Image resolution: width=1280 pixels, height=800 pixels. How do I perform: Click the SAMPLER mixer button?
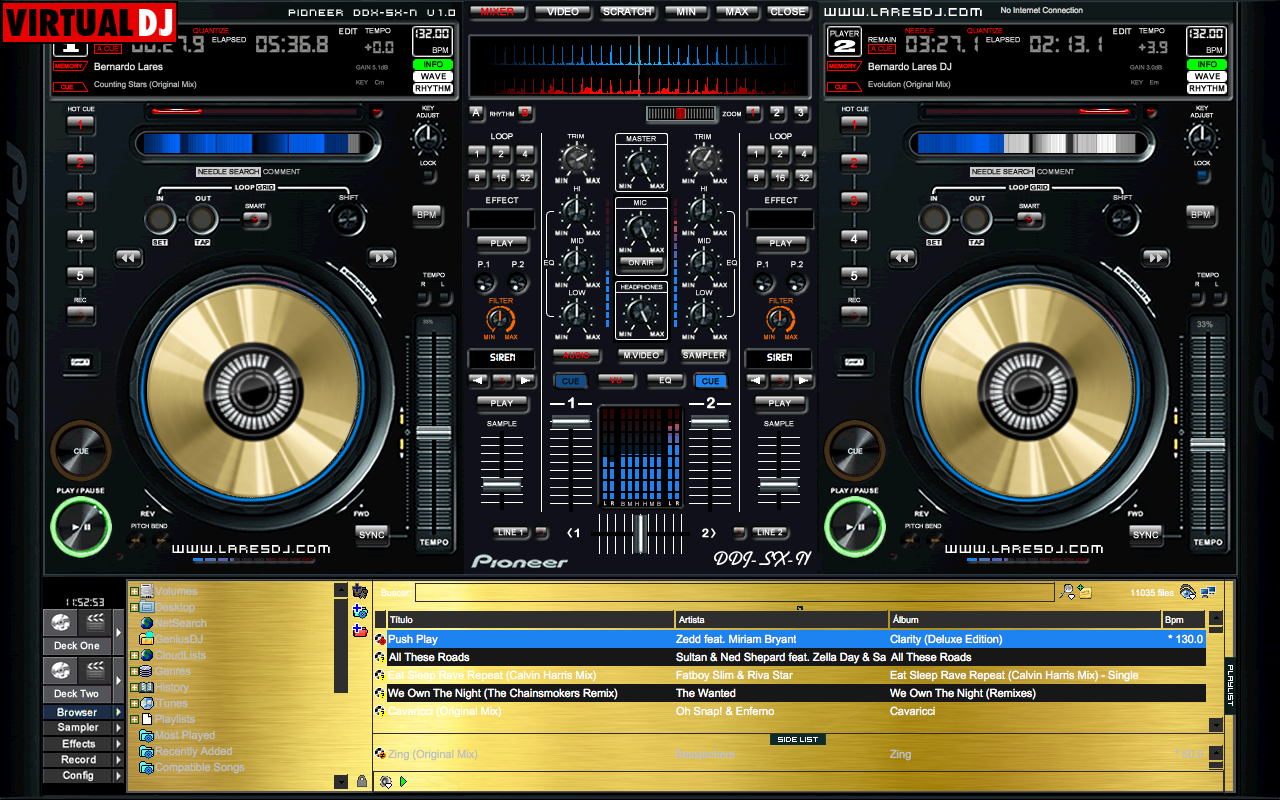click(x=704, y=355)
